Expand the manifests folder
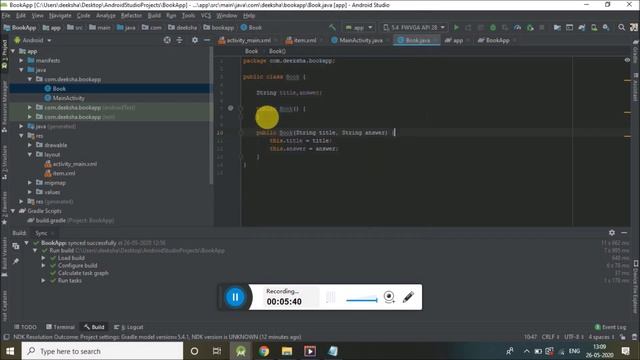640x360 pixels. click(x=21, y=60)
